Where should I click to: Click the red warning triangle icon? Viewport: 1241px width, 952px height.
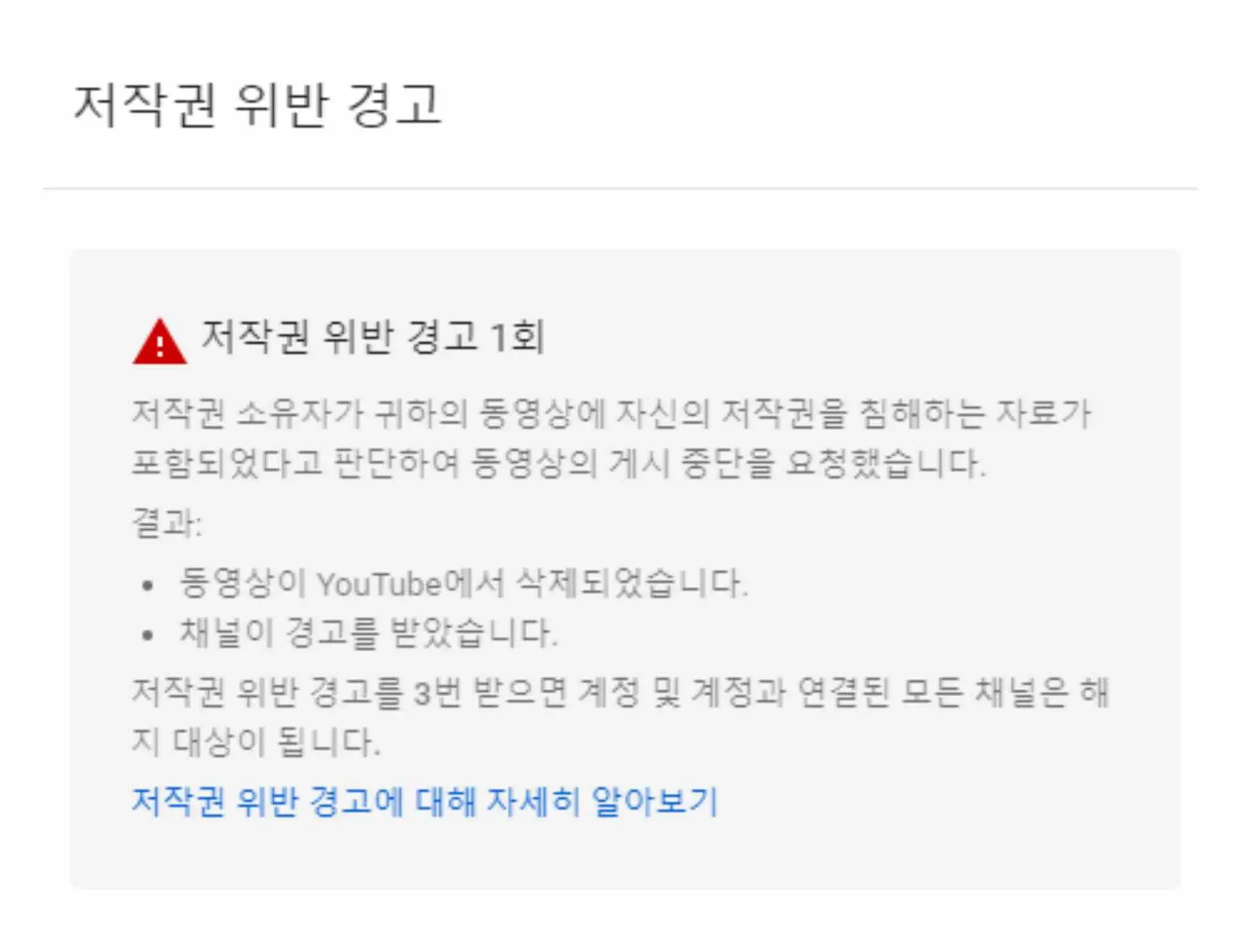coord(159,341)
